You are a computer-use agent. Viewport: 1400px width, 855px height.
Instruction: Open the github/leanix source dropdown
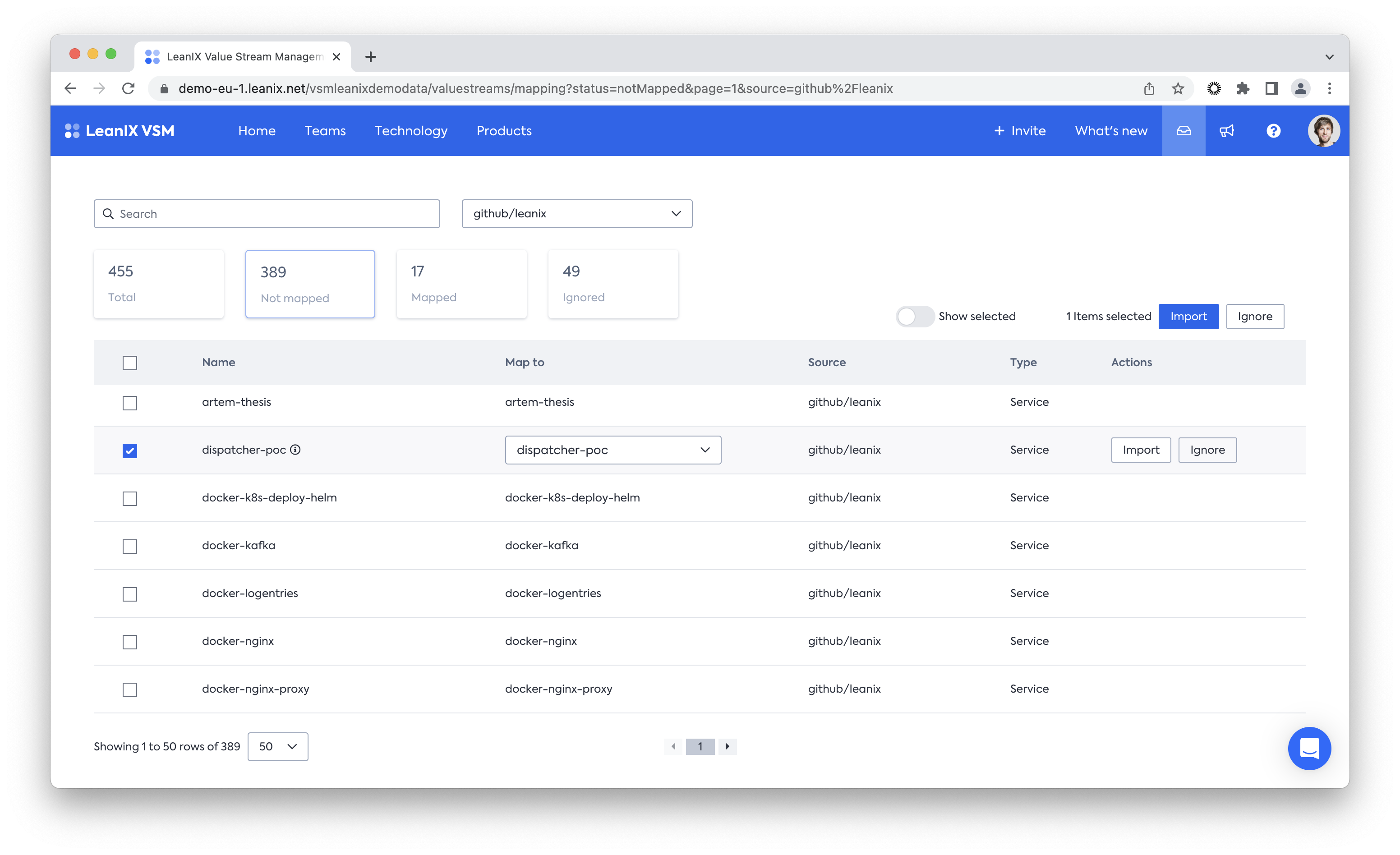click(x=577, y=214)
